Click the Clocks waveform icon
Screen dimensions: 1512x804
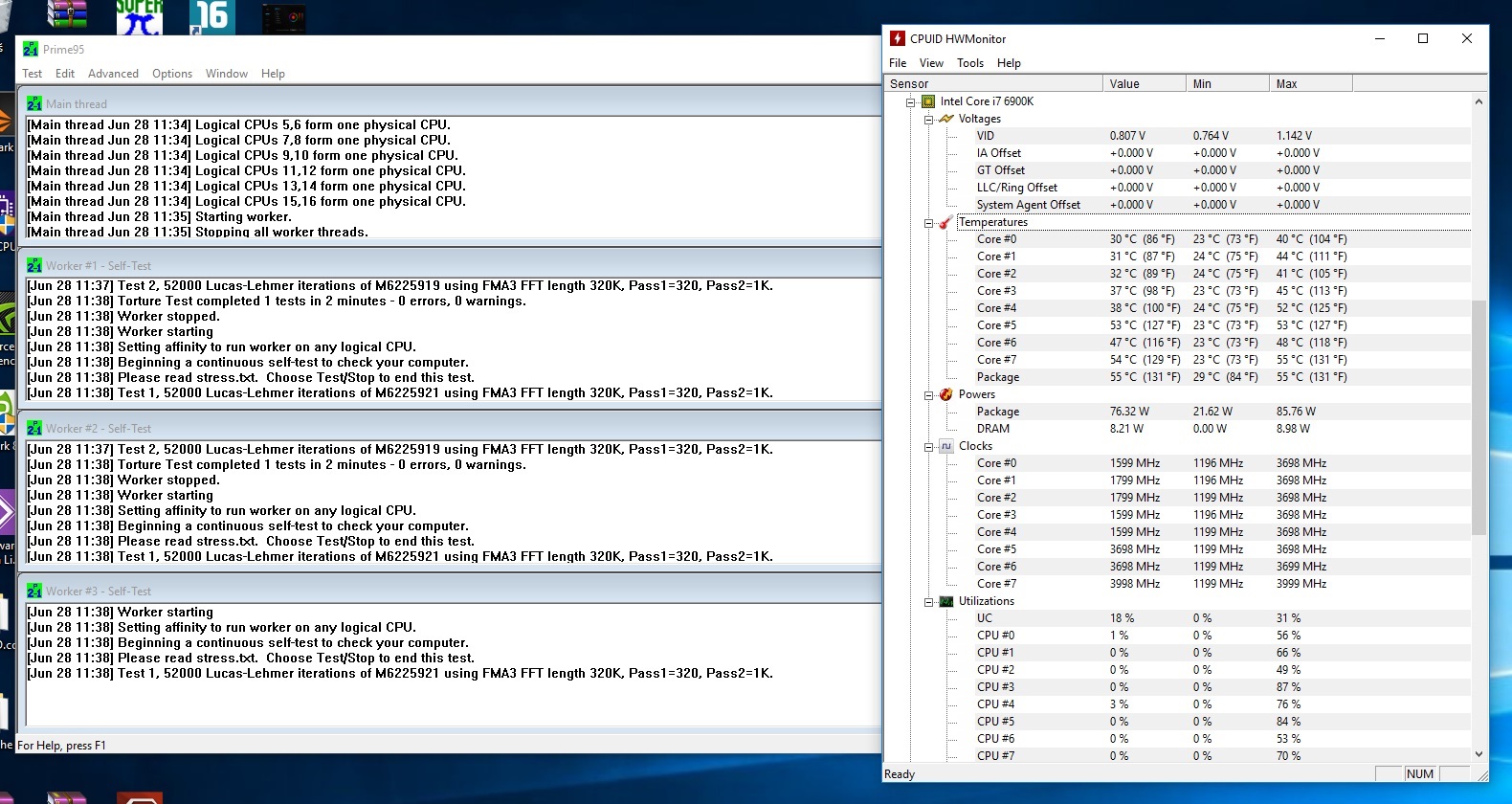pyautogui.click(x=946, y=446)
